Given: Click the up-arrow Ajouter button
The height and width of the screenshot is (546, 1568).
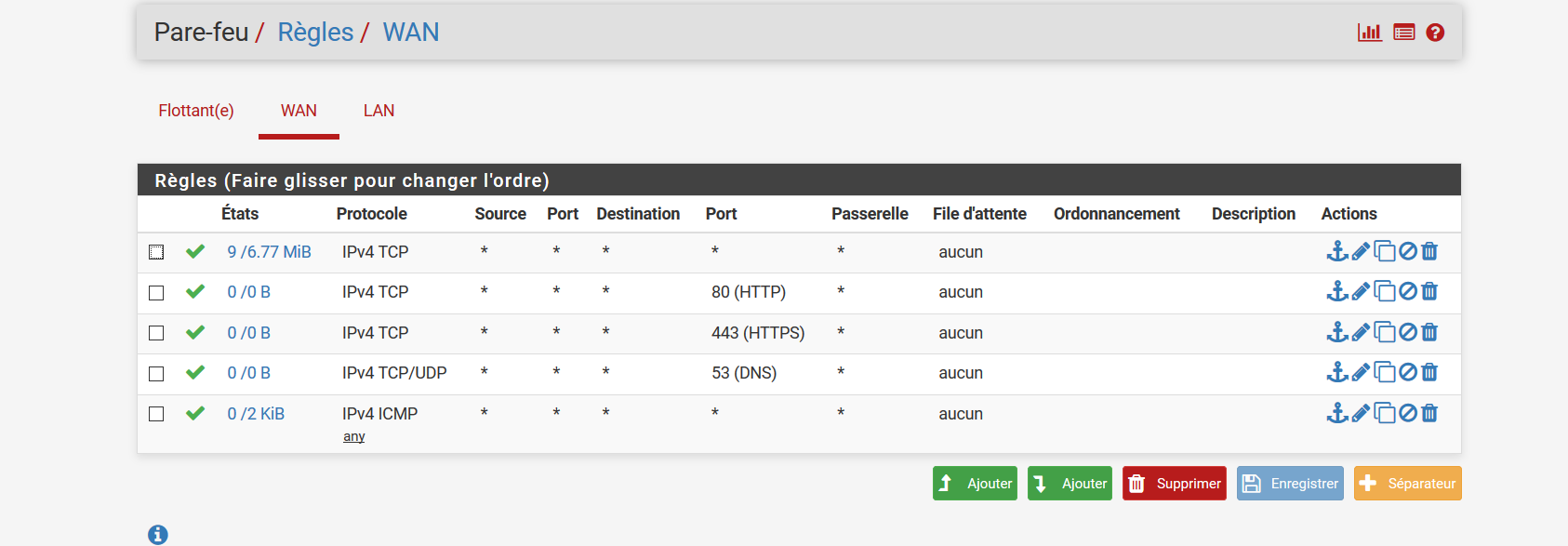Looking at the screenshot, I should coord(975,484).
